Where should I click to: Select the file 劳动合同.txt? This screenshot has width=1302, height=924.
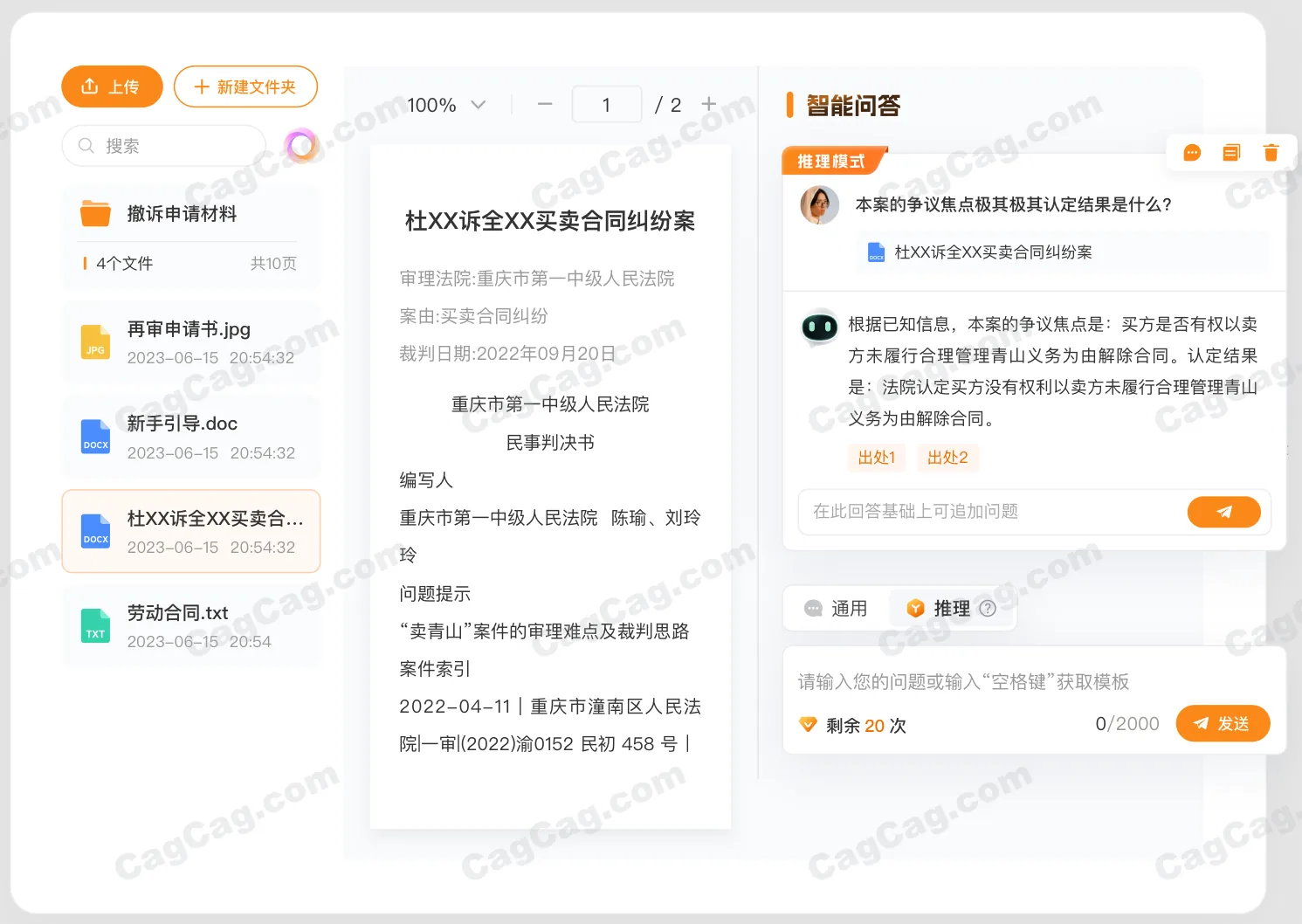click(191, 626)
